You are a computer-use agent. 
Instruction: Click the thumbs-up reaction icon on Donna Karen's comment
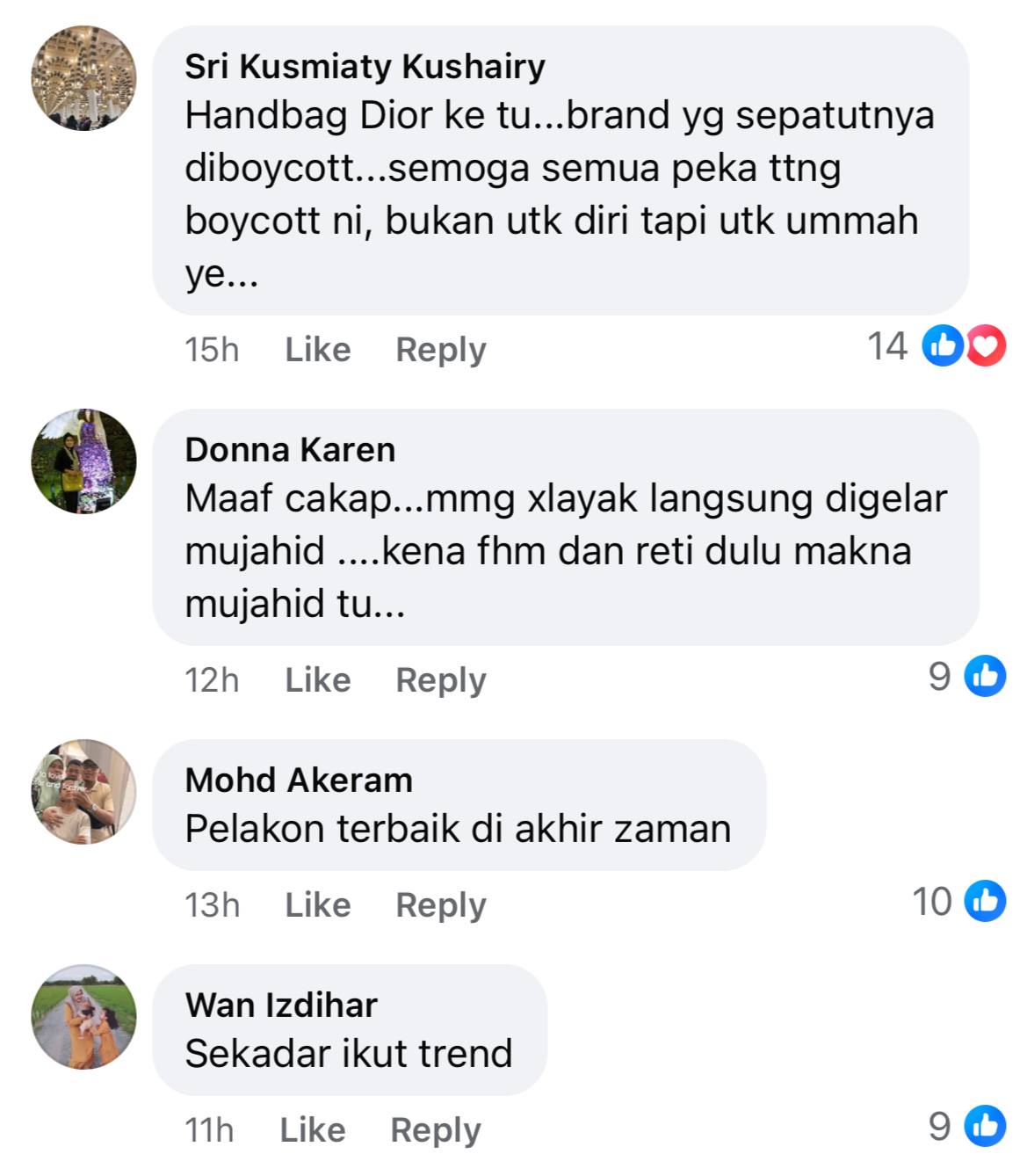(x=986, y=676)
